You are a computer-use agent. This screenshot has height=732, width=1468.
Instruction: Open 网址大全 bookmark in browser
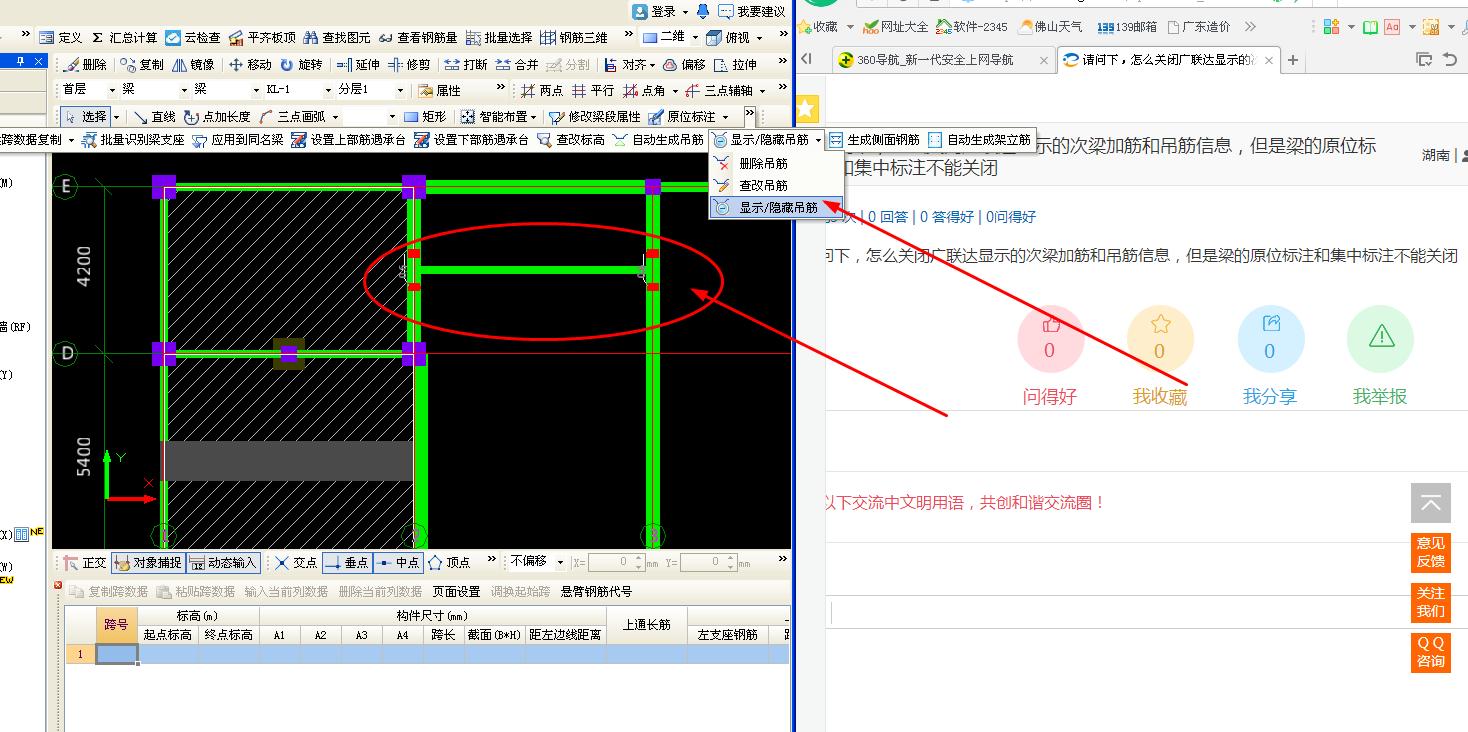tap(896, 27)
